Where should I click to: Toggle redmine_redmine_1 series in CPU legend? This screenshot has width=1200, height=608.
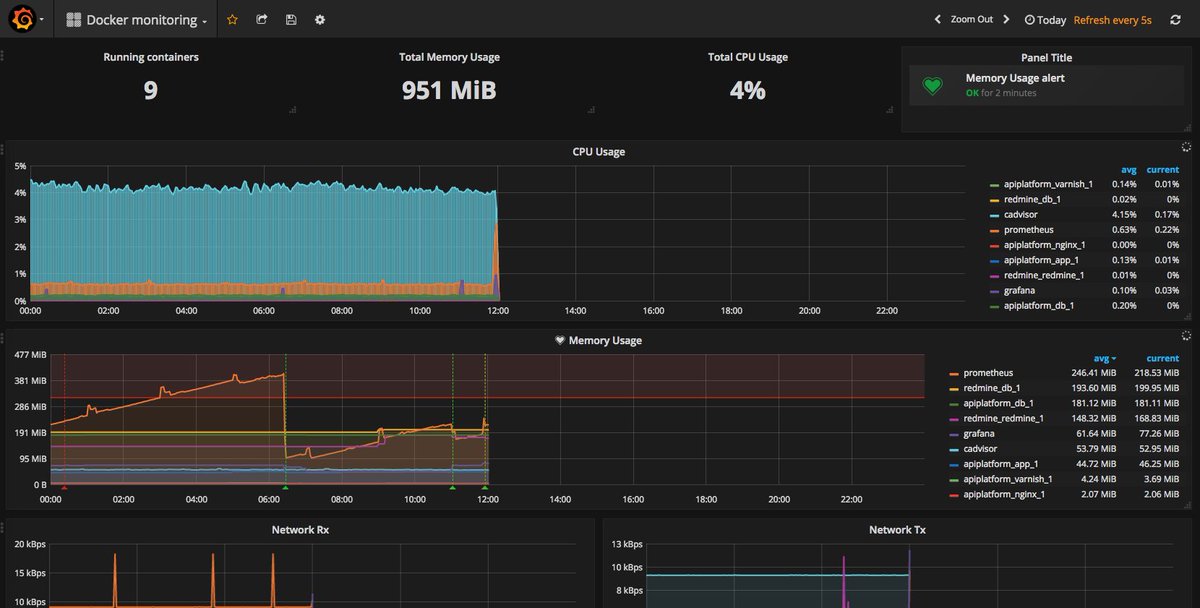(1044, 275)
